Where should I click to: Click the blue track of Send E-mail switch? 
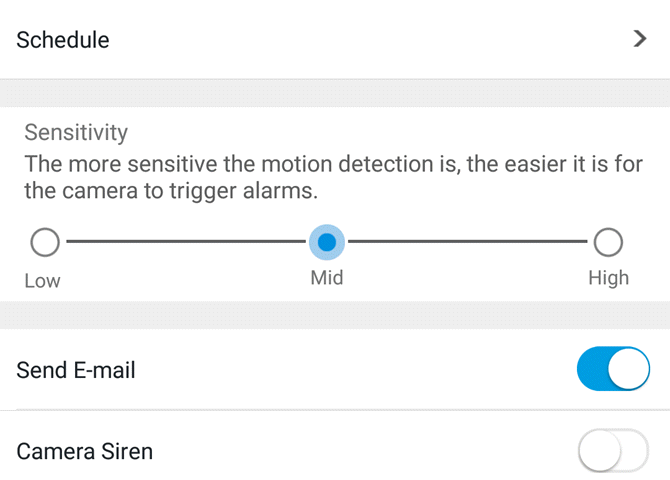592,370
